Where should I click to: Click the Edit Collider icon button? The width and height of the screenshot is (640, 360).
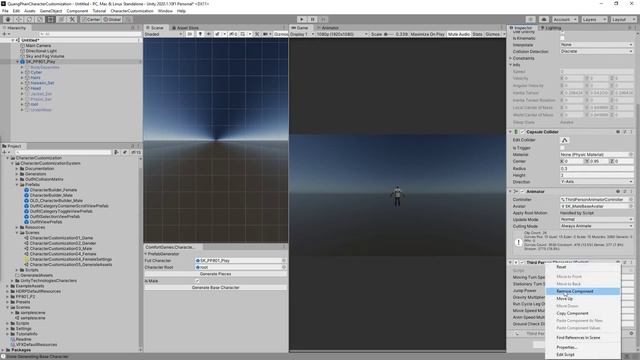pyautogui.click(x=564, y=140)
